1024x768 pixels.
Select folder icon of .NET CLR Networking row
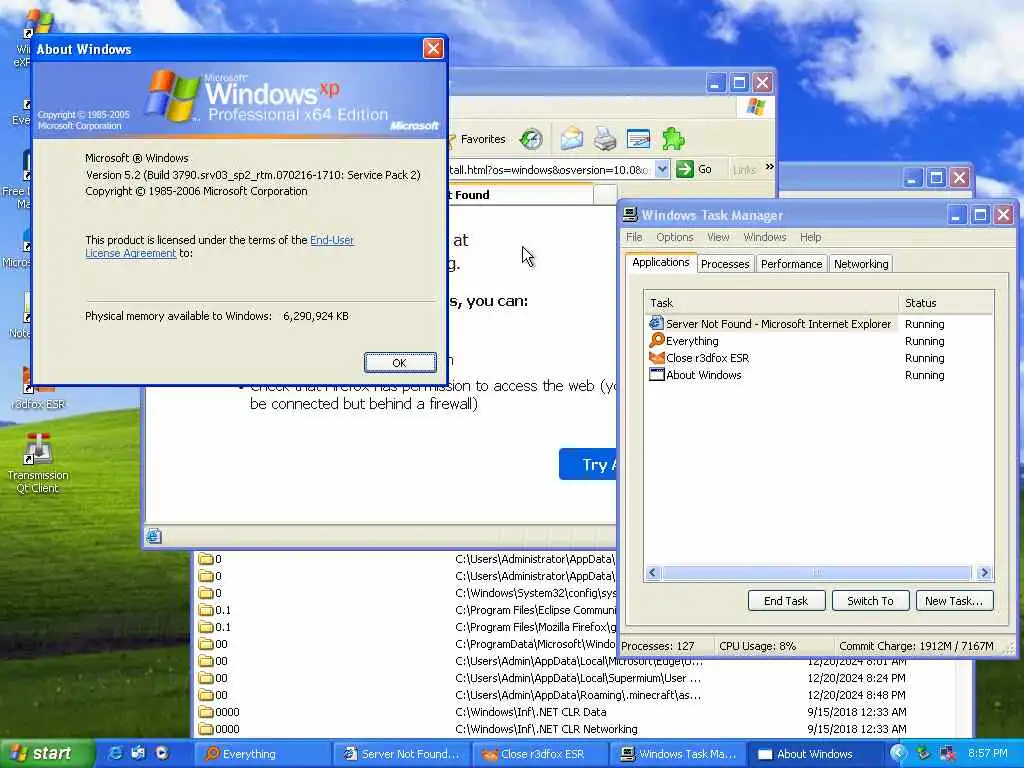206,729
